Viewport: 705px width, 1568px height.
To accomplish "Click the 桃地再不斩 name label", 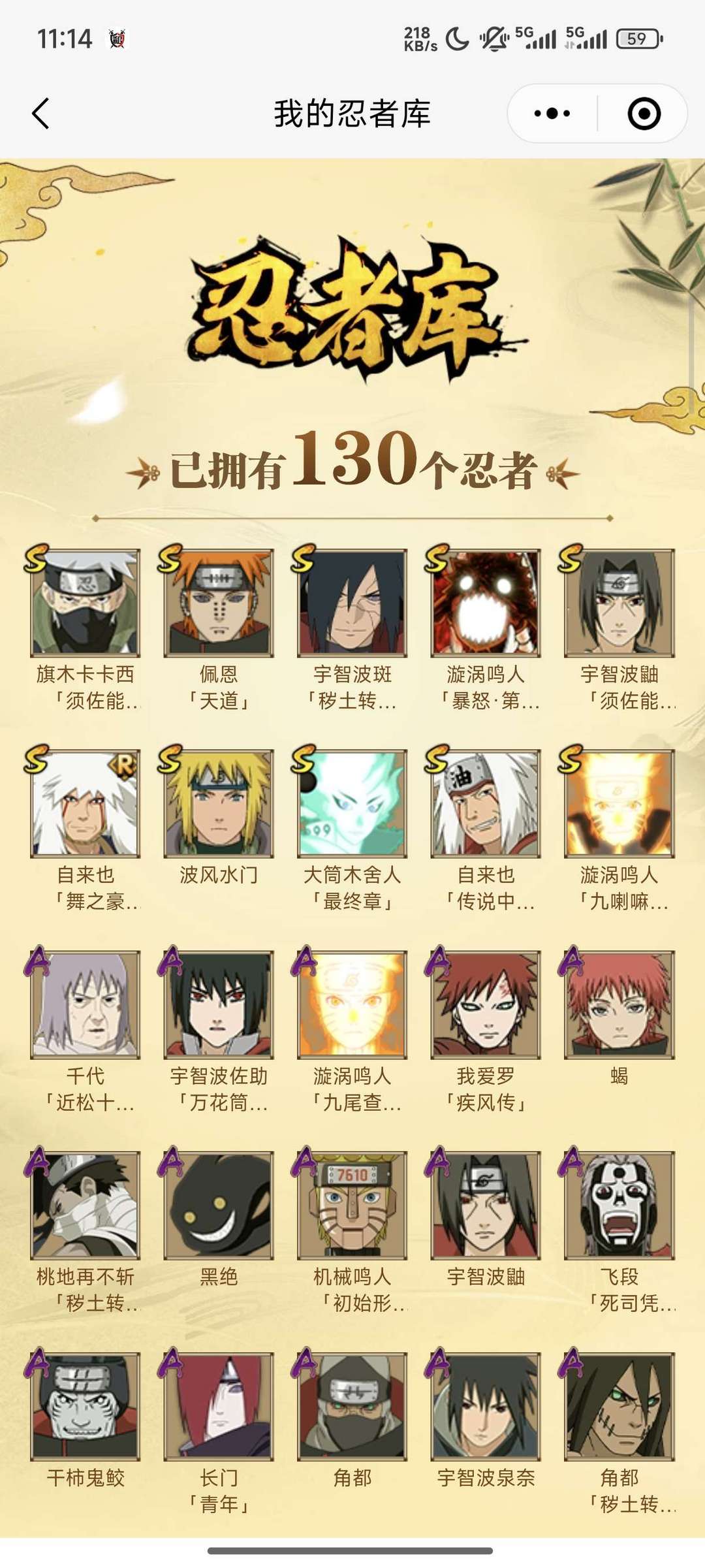I will click(x=86, y=1277).
